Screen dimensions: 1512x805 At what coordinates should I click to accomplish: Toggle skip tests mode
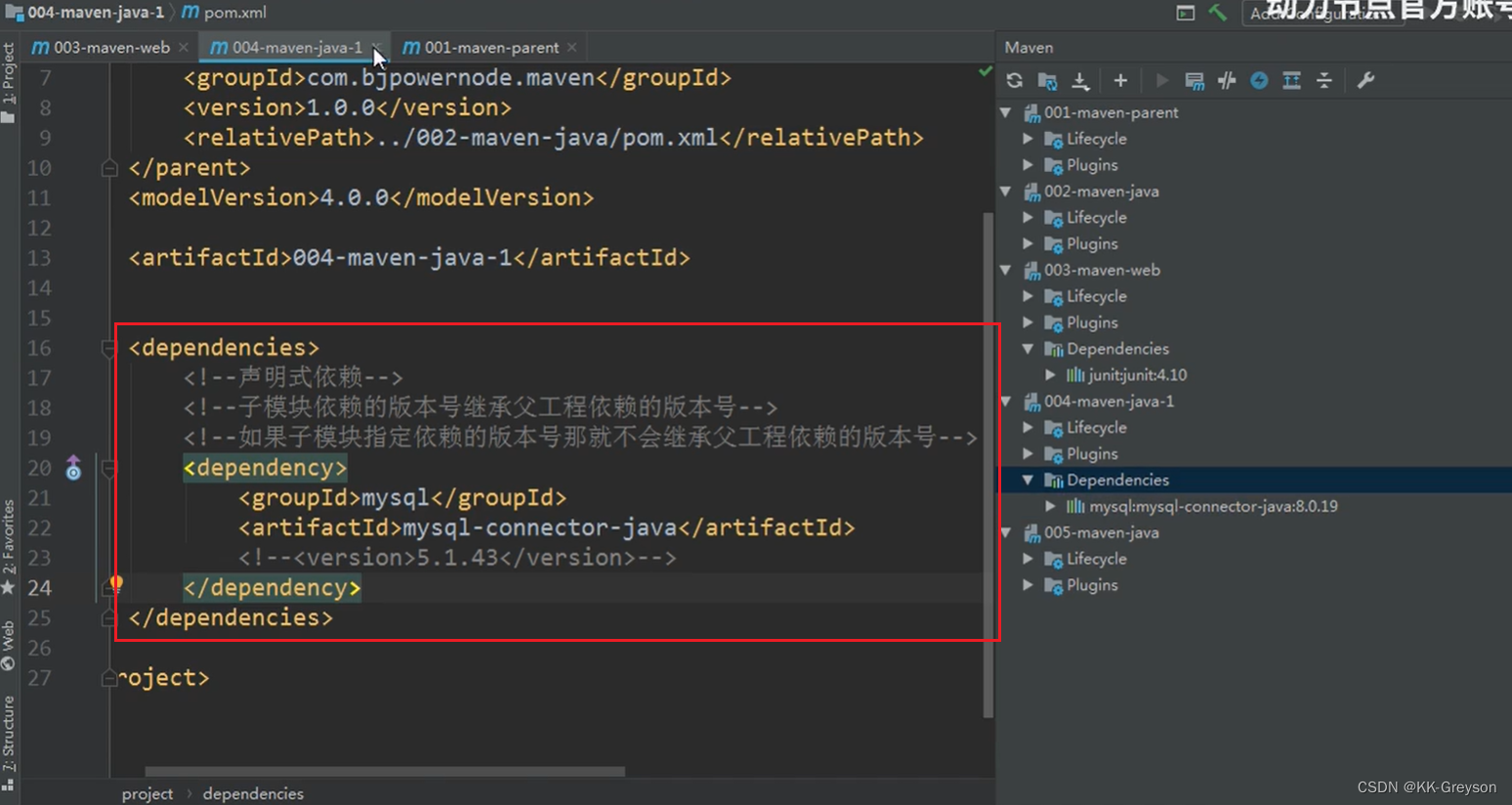coord(1259,81)
